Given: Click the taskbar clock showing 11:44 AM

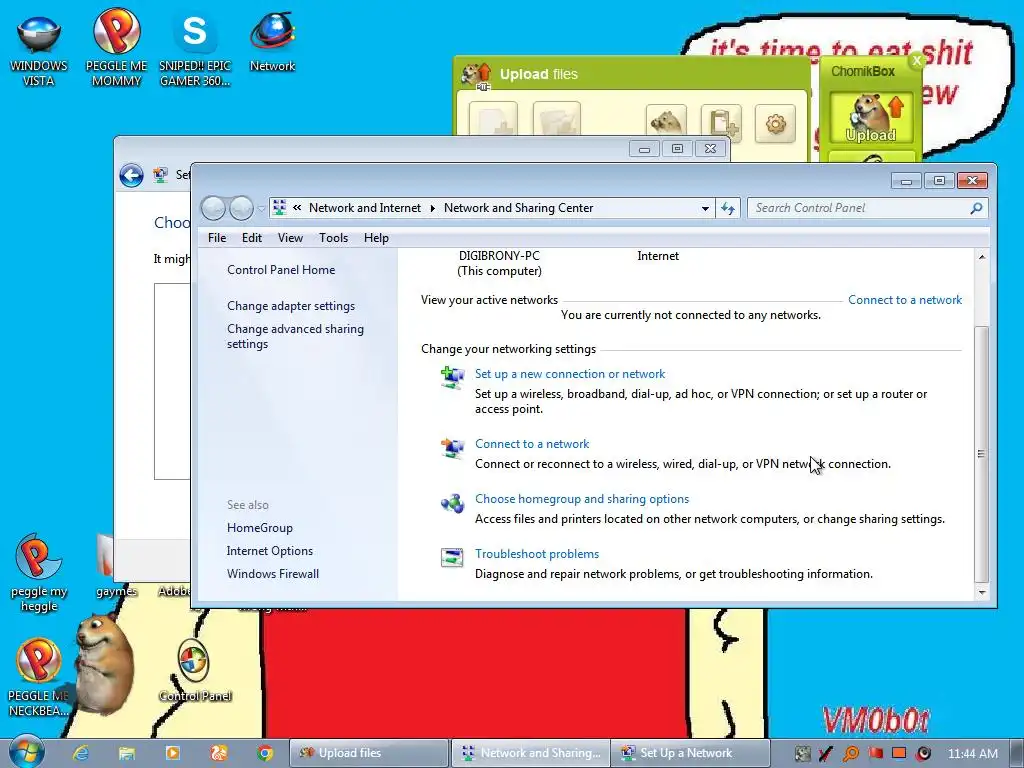Looking at the screenshot, I should click(x=972, y=753).
